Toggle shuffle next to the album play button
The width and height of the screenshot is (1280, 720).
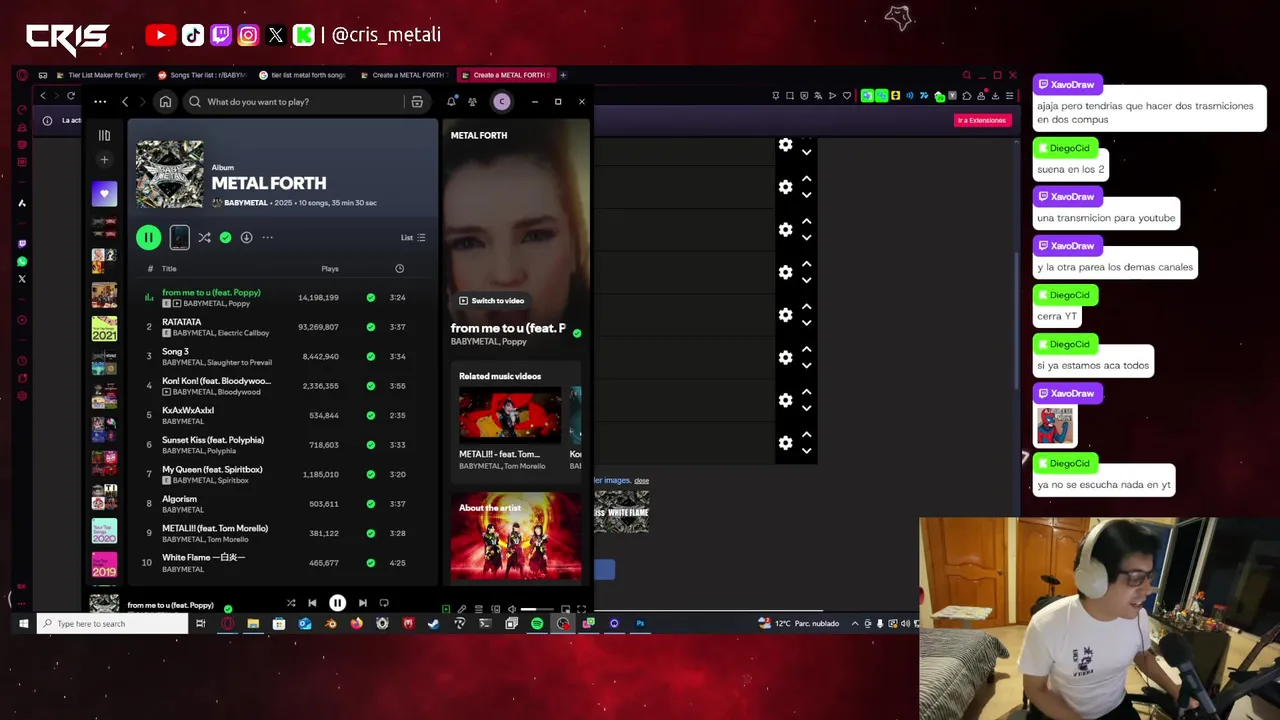pos(204,237)
